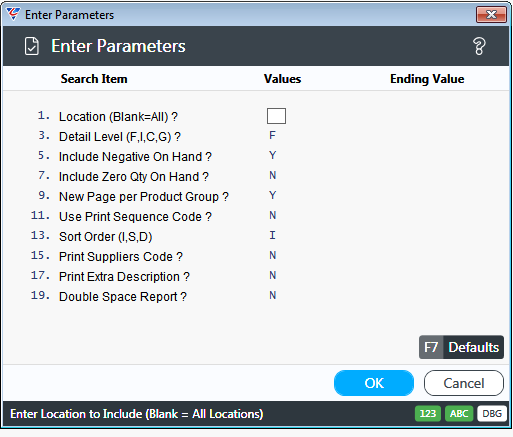
Task: Click the document checkmark icon in header
Action: point(32,46)
